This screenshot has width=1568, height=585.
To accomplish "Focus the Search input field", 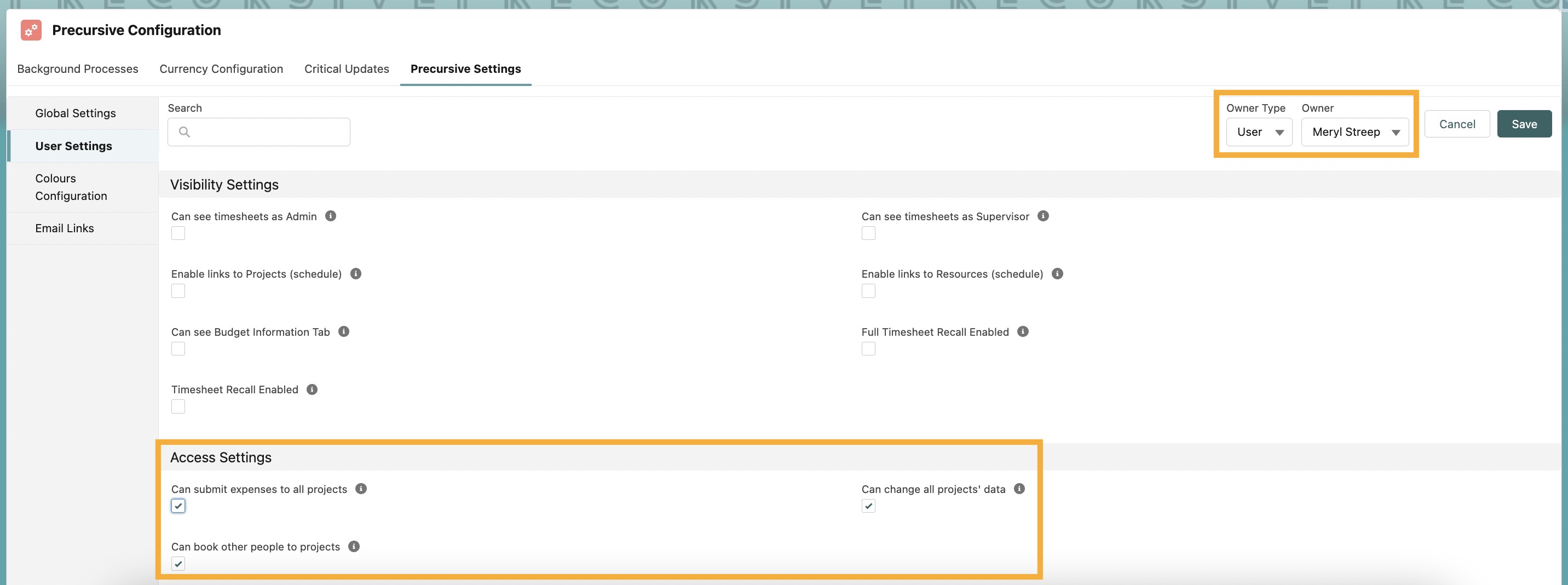I will (x=259, y=132).
